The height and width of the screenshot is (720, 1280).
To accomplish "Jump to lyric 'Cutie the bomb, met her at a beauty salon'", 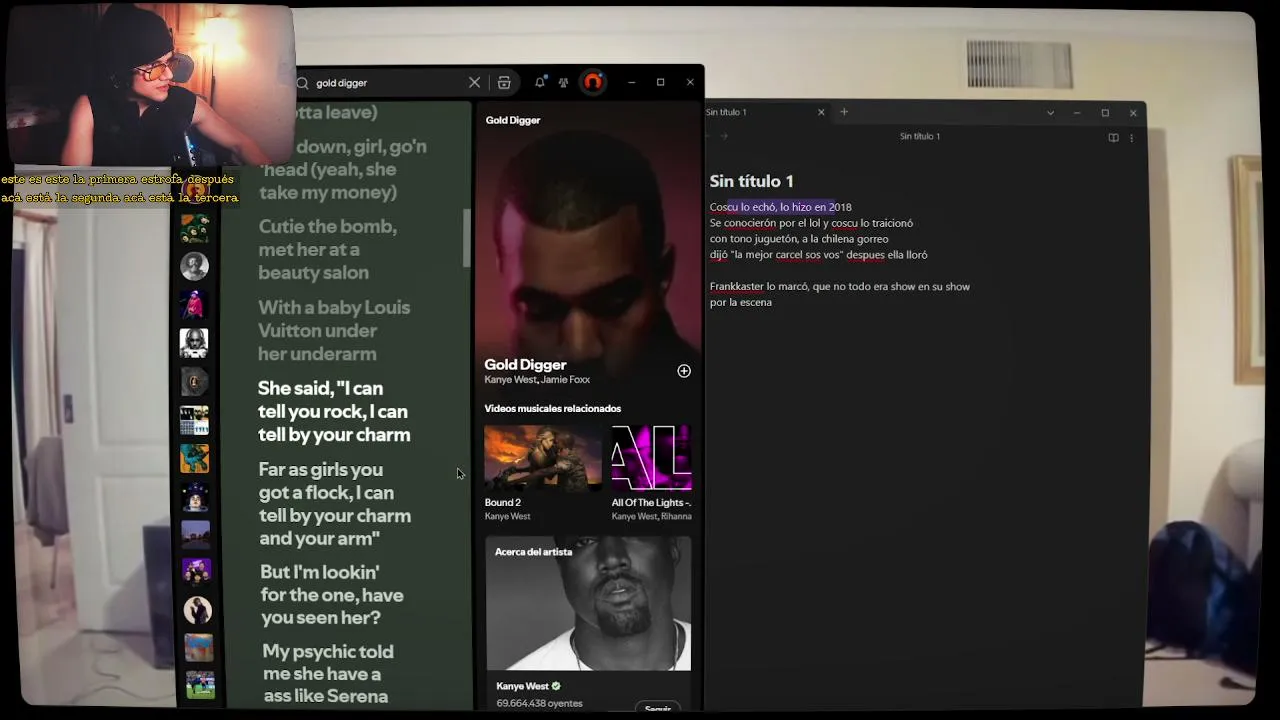I will [x=327, y=249].
